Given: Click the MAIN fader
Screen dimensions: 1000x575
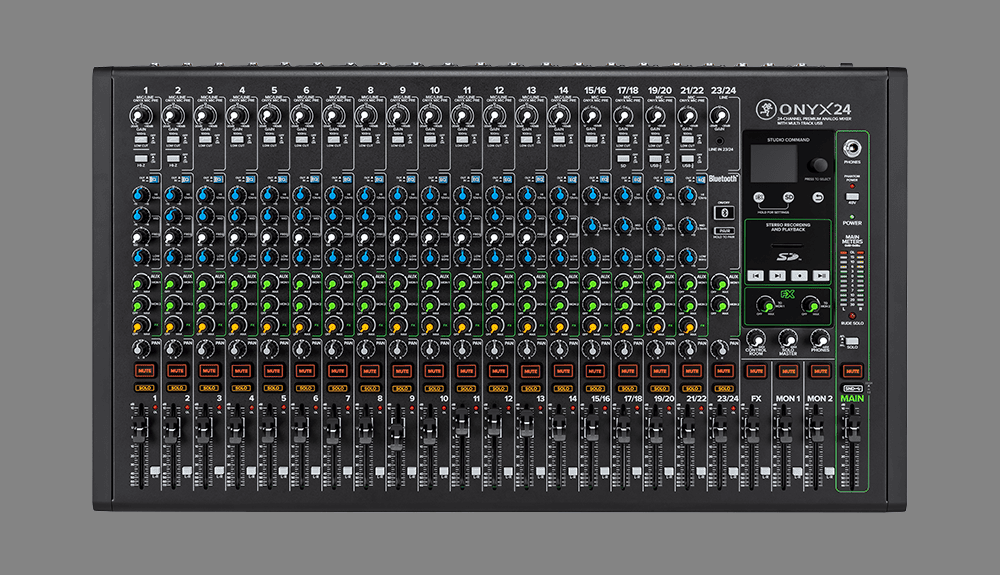Looking at the screenshot, I should coord(853,430).
